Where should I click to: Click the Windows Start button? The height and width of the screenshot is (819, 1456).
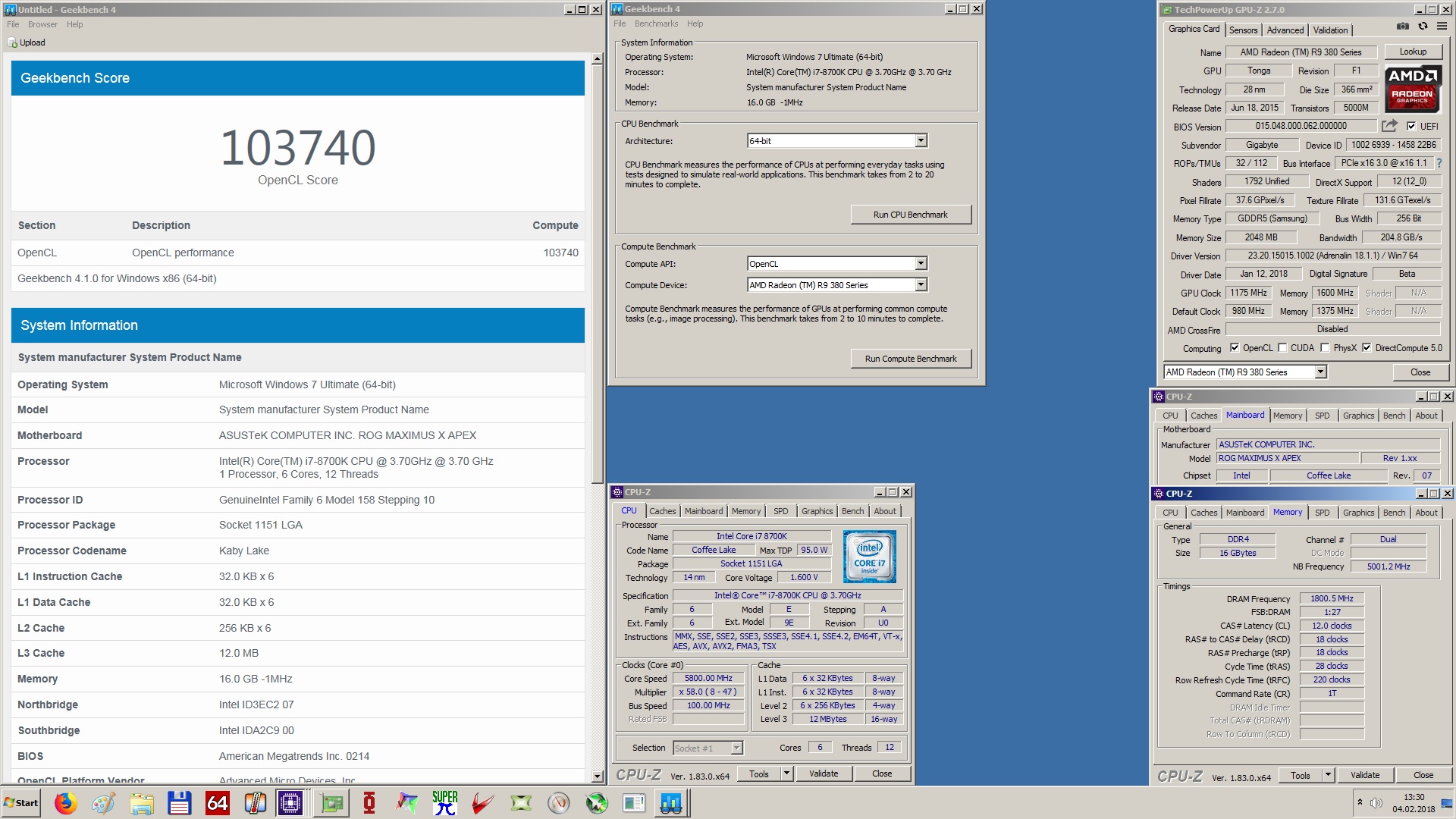(20, 802)
